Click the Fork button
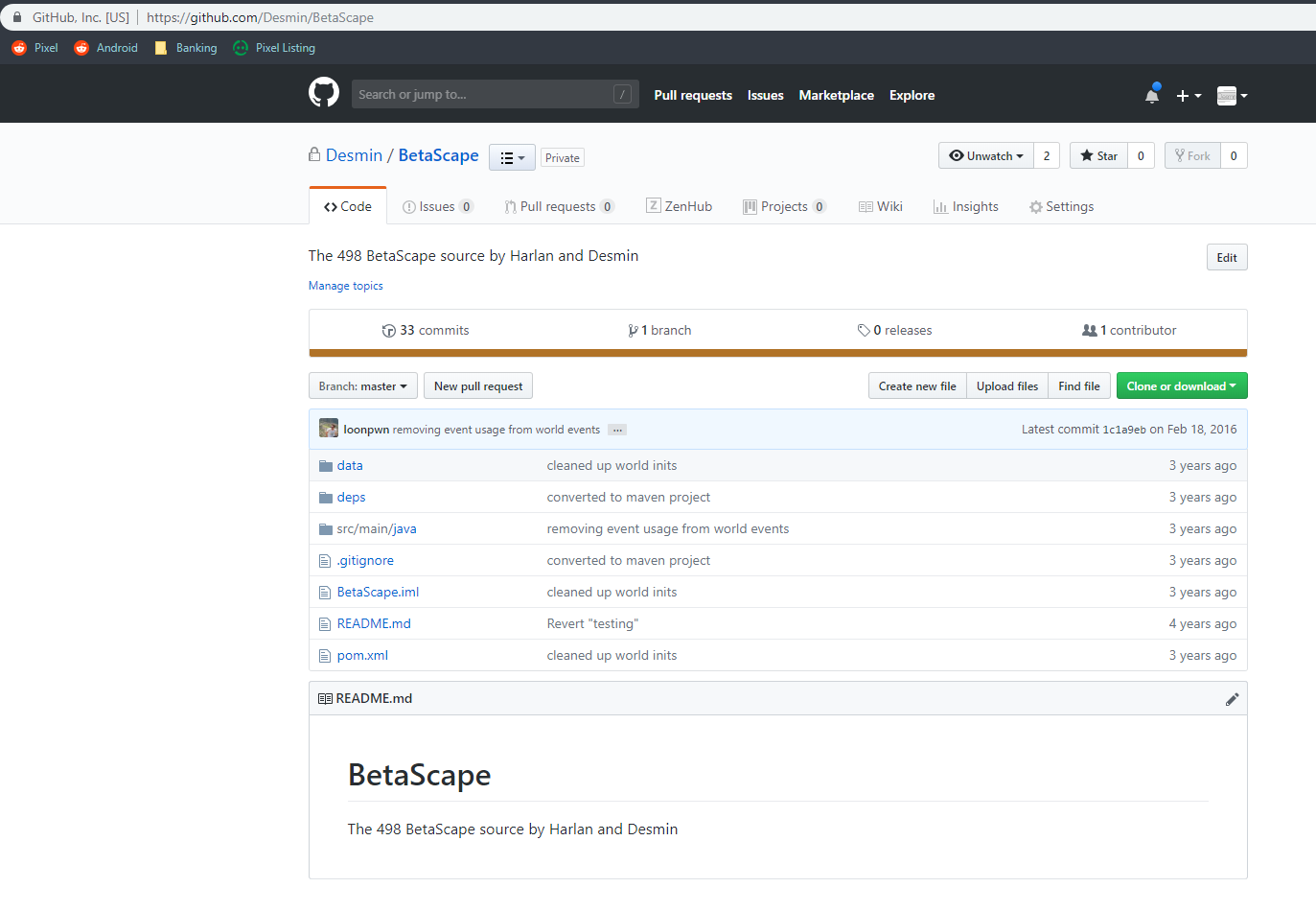Screen dimensions: 1316x911 1192,156
